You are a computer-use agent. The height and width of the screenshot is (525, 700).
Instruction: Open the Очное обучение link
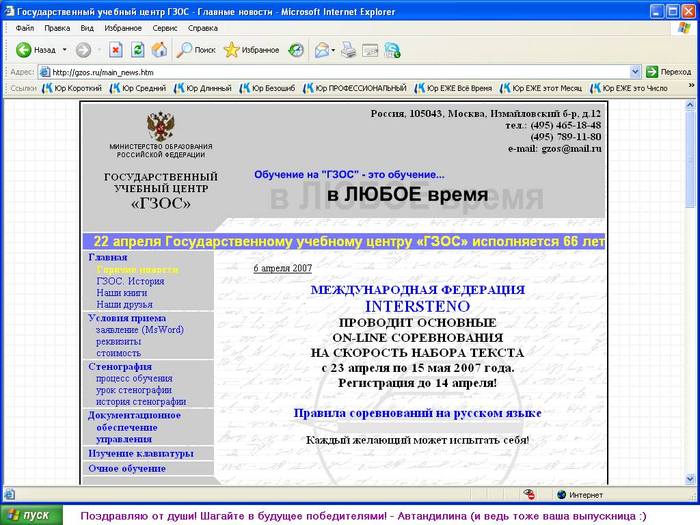(127, 468)
